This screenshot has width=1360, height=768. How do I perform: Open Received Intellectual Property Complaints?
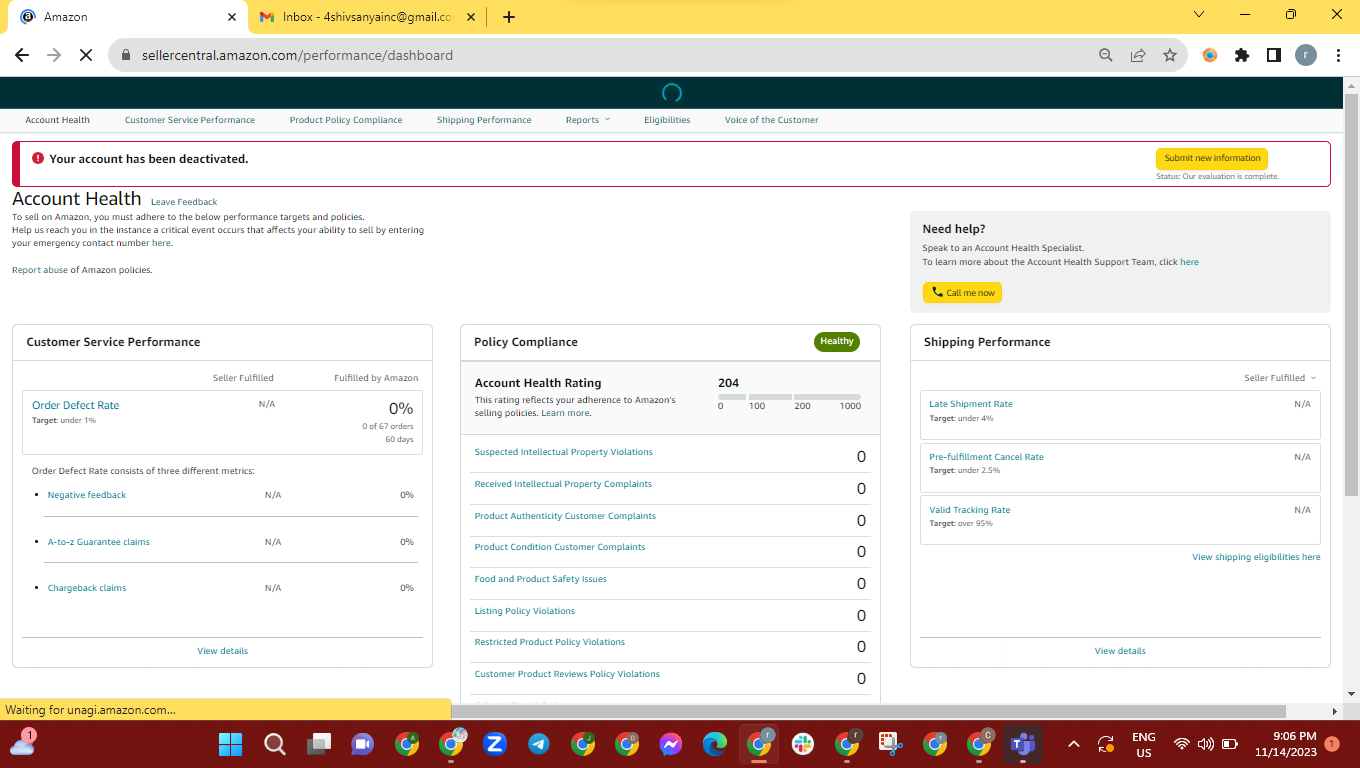click(563, 484)
